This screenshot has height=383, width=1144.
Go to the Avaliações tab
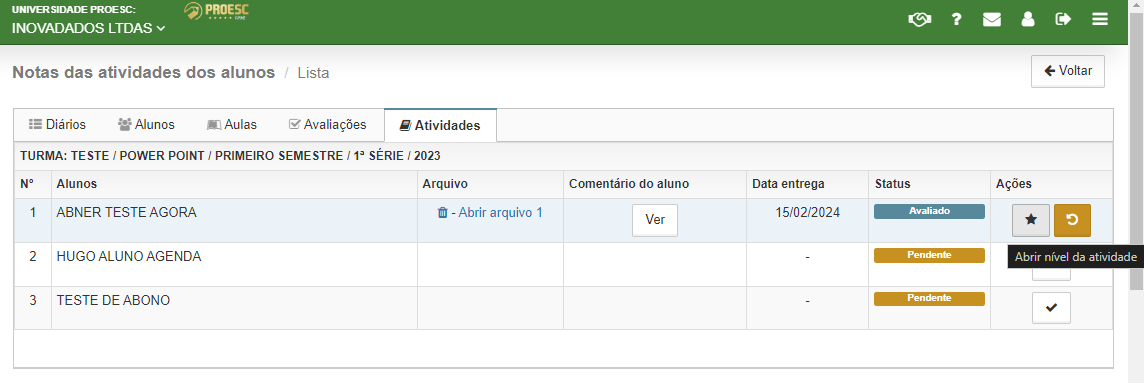(328, 125)
